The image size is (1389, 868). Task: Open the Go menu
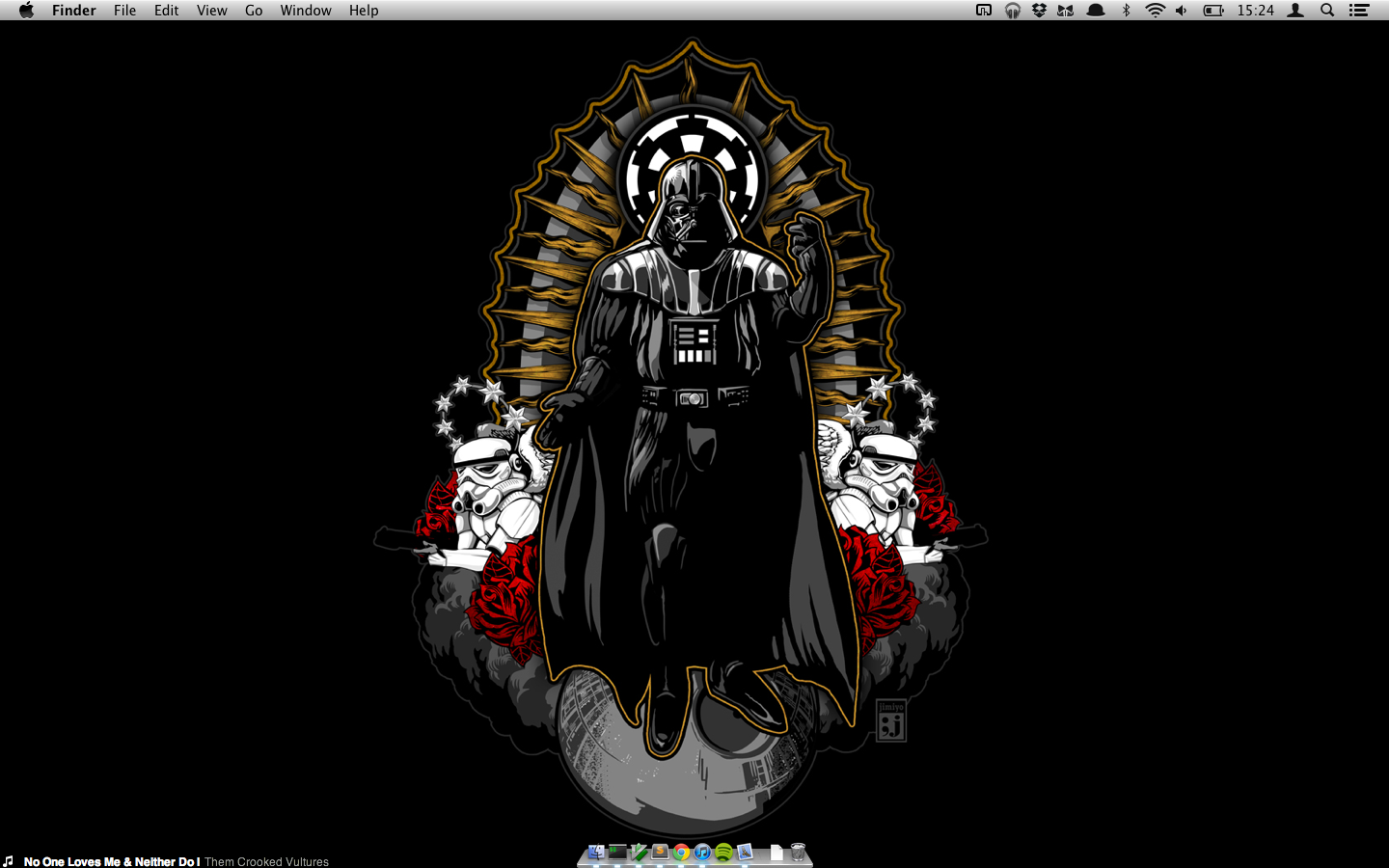click(x=254, y=10)
